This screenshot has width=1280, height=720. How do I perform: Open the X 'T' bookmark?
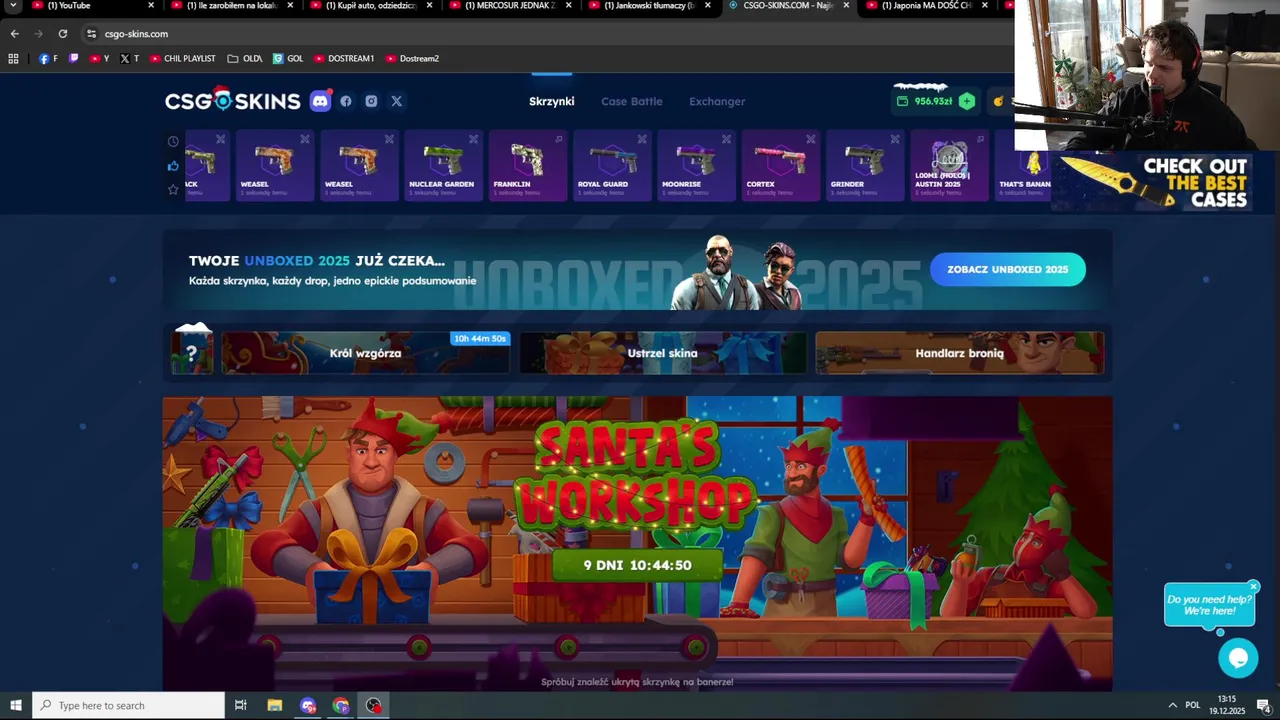pyautogui.click(x=130, y=58)
